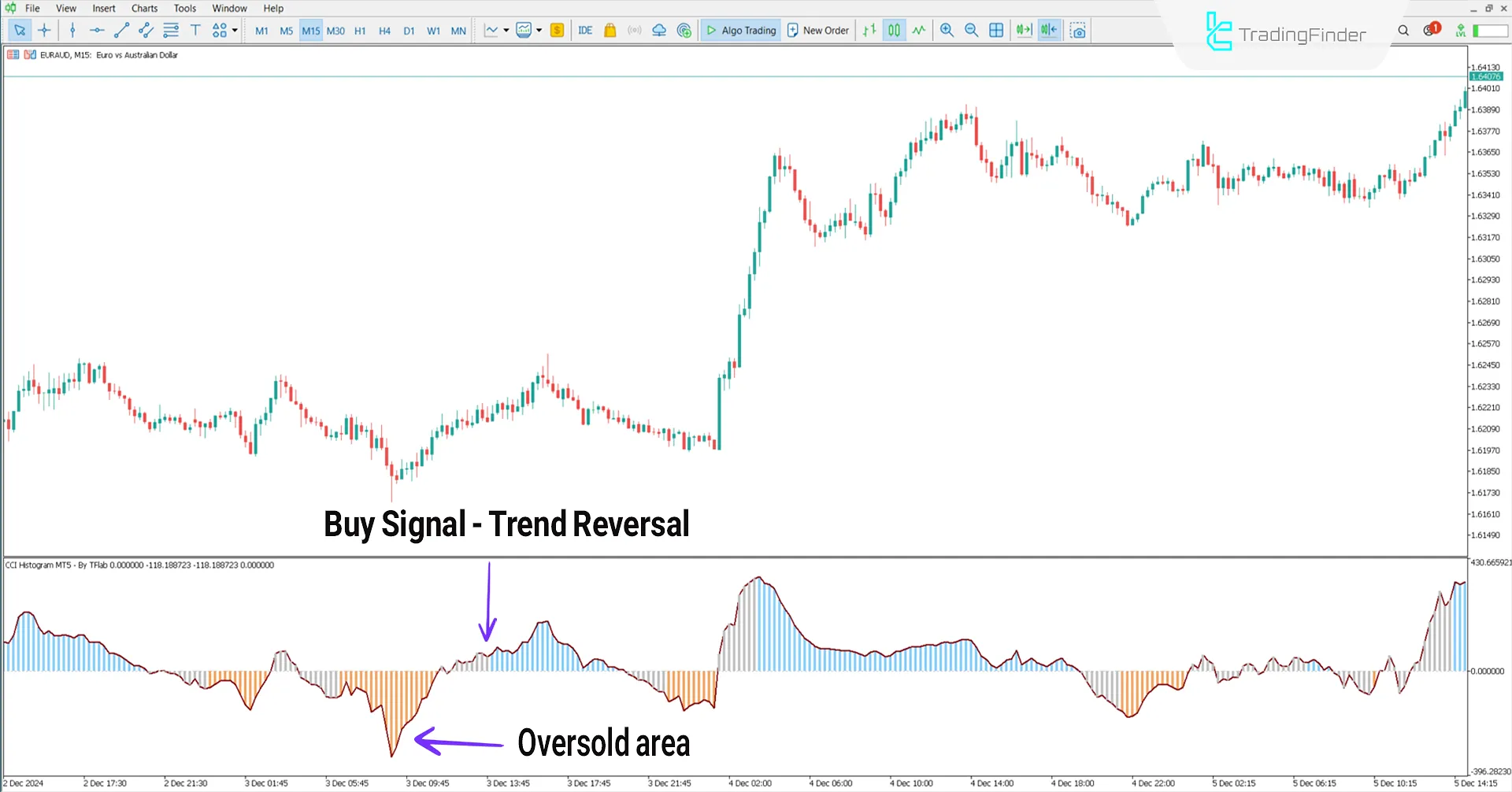The width and height of the screenshot is (1512, 792).
Task: Enable chart auto scroll to latest bar
Action: point(1024,30)
